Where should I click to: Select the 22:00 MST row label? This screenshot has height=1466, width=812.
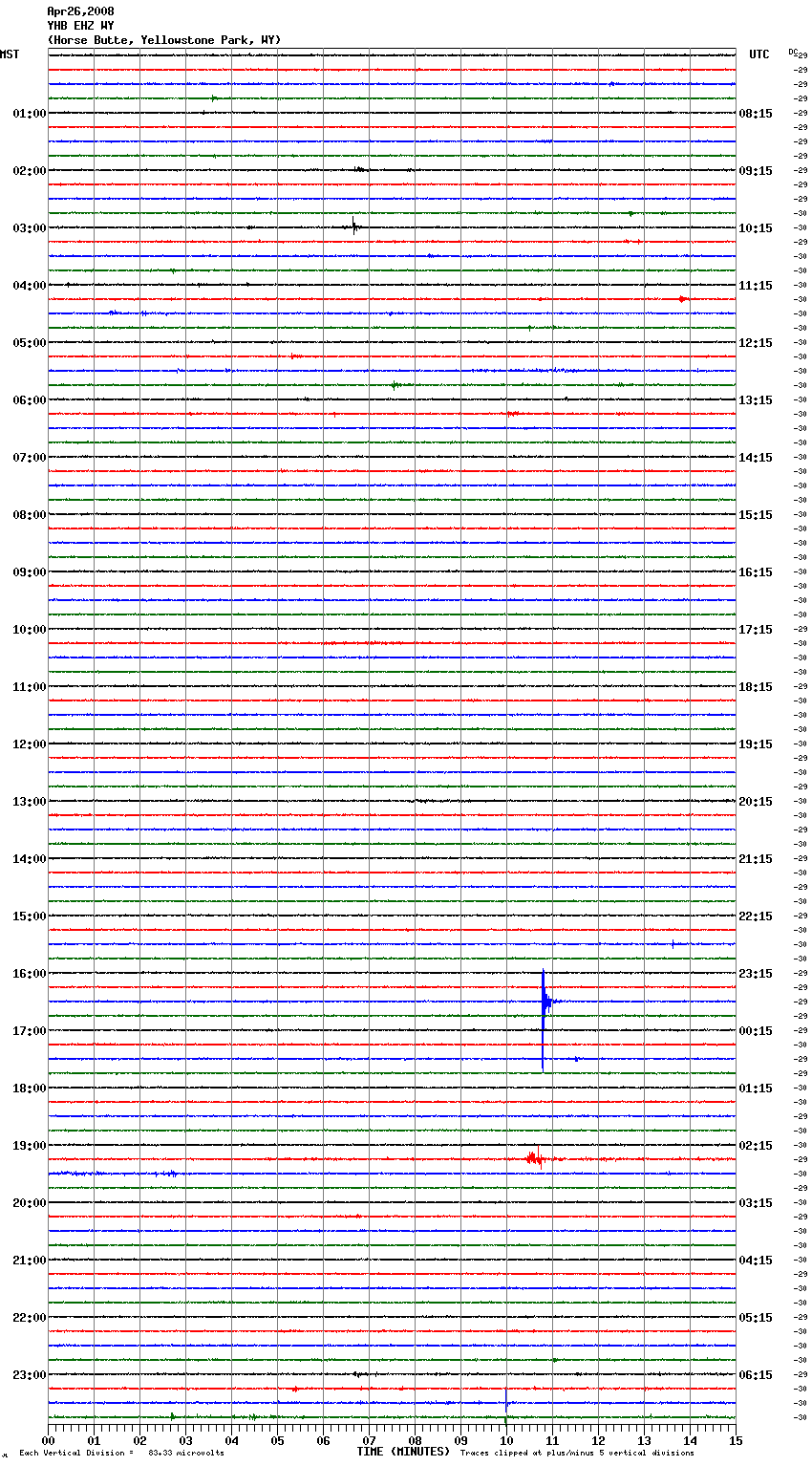tap(30, 1318)
